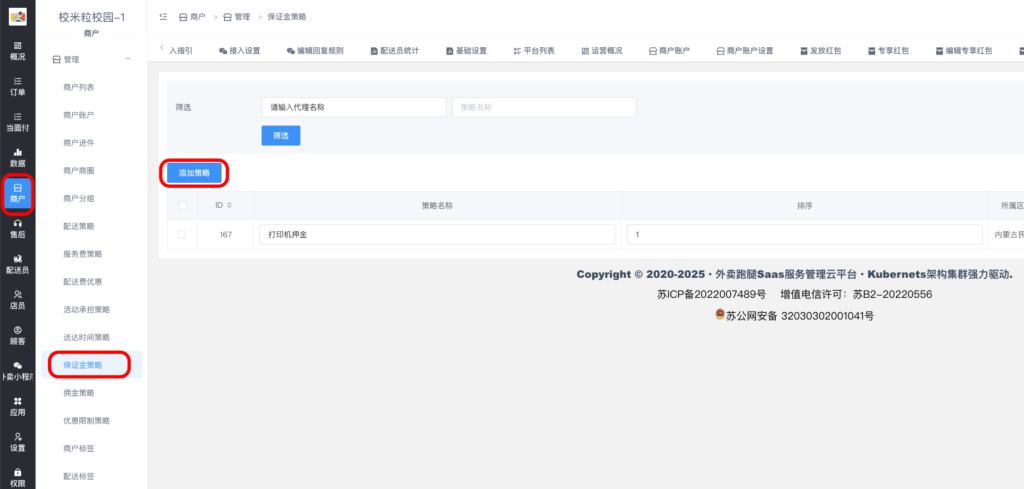Click the 商户 breadcrumb link
The image size is (1024, 489).
[193, 17]
